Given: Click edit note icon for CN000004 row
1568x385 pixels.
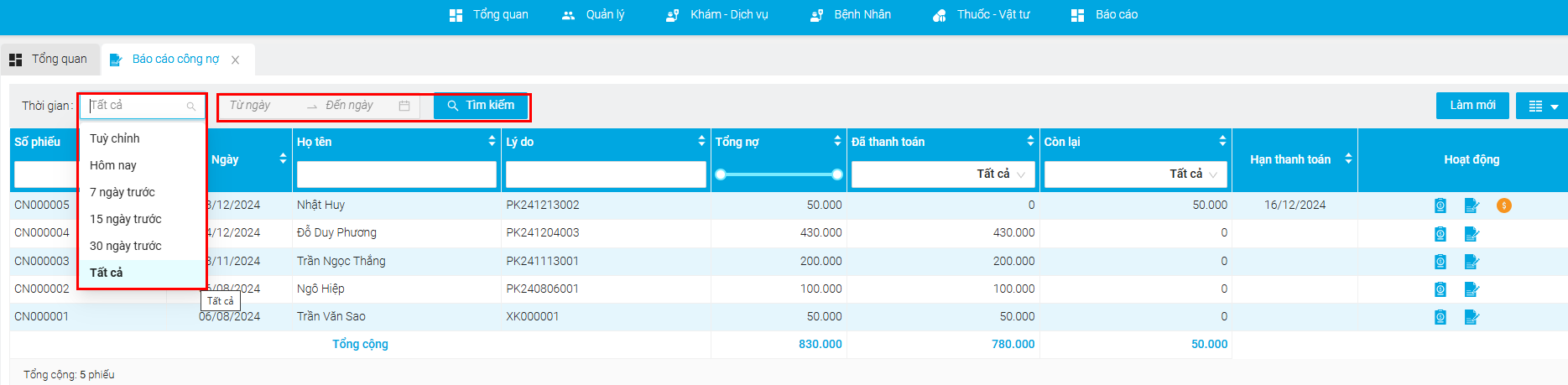Looking at the screenshot, I should coord(1472,233).
